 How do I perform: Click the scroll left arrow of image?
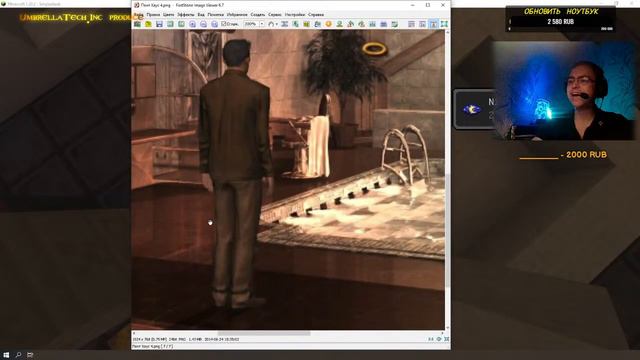134,333
